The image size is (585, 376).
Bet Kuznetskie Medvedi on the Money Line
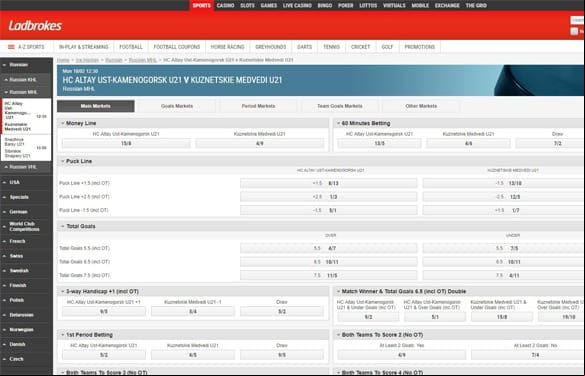(260, 143)
